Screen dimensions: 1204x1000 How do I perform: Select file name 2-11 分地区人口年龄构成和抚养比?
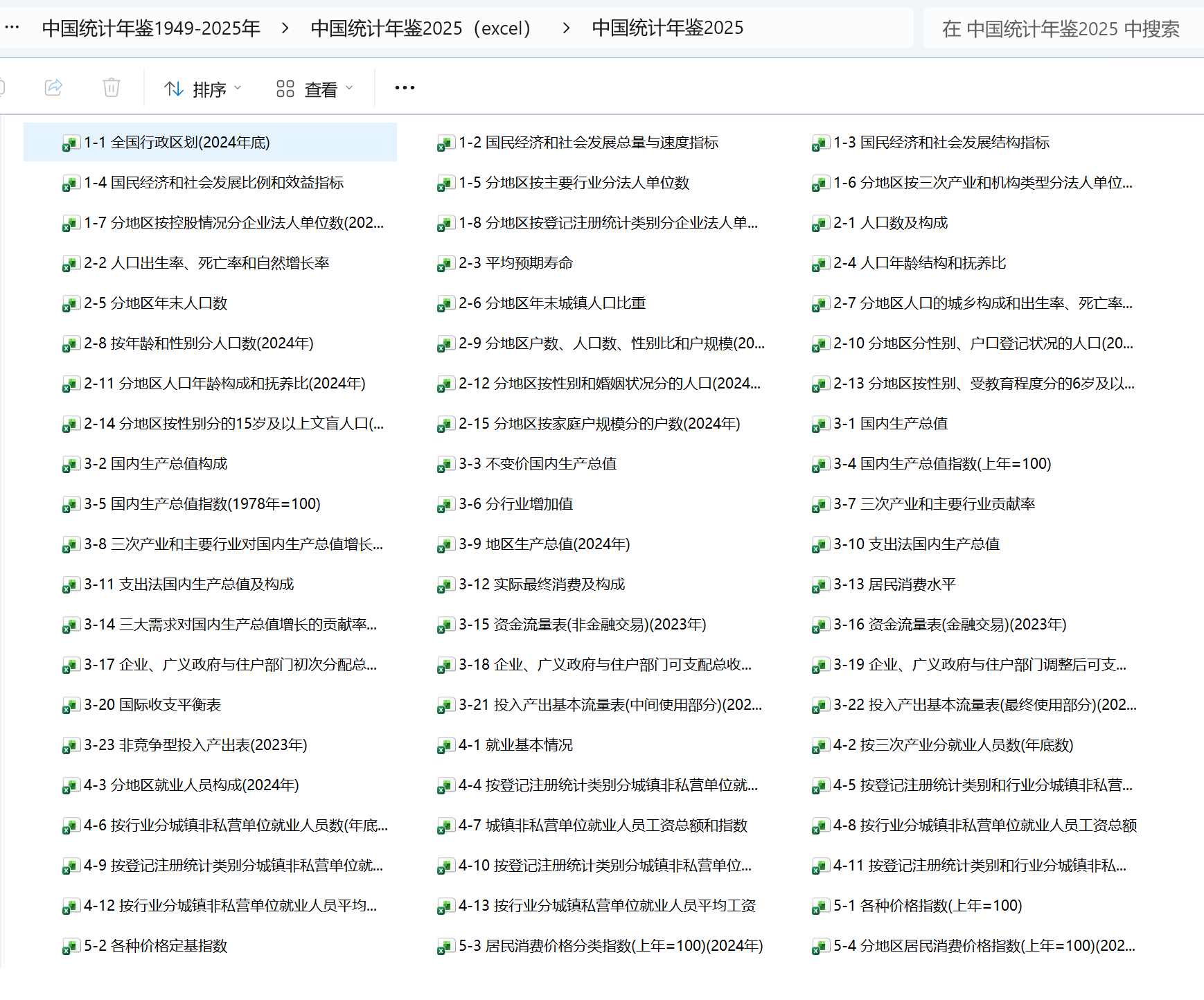225,384
